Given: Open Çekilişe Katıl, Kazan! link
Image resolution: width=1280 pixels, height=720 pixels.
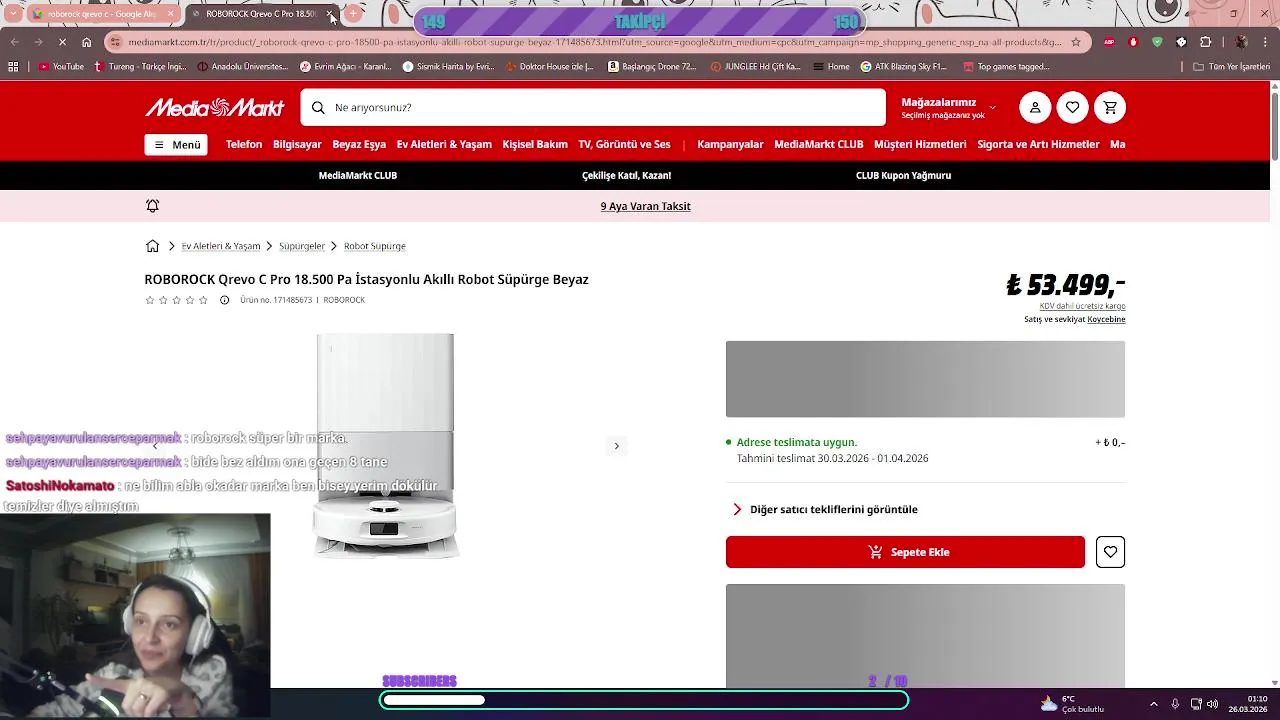Looking at the screenshot, I should pyautogui.click(x=626, y=175).
